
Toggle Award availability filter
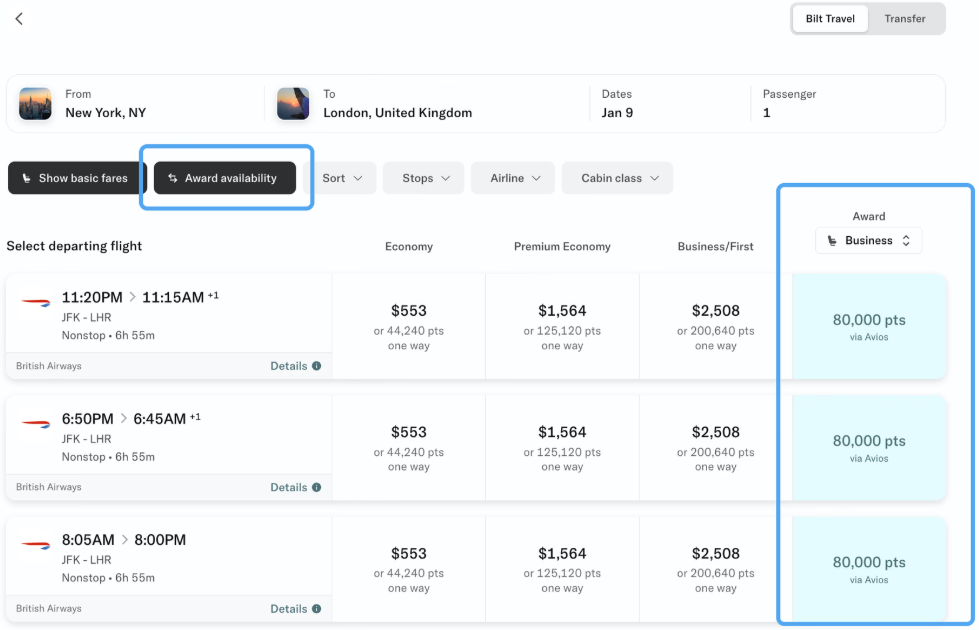(x=225, y=178)
